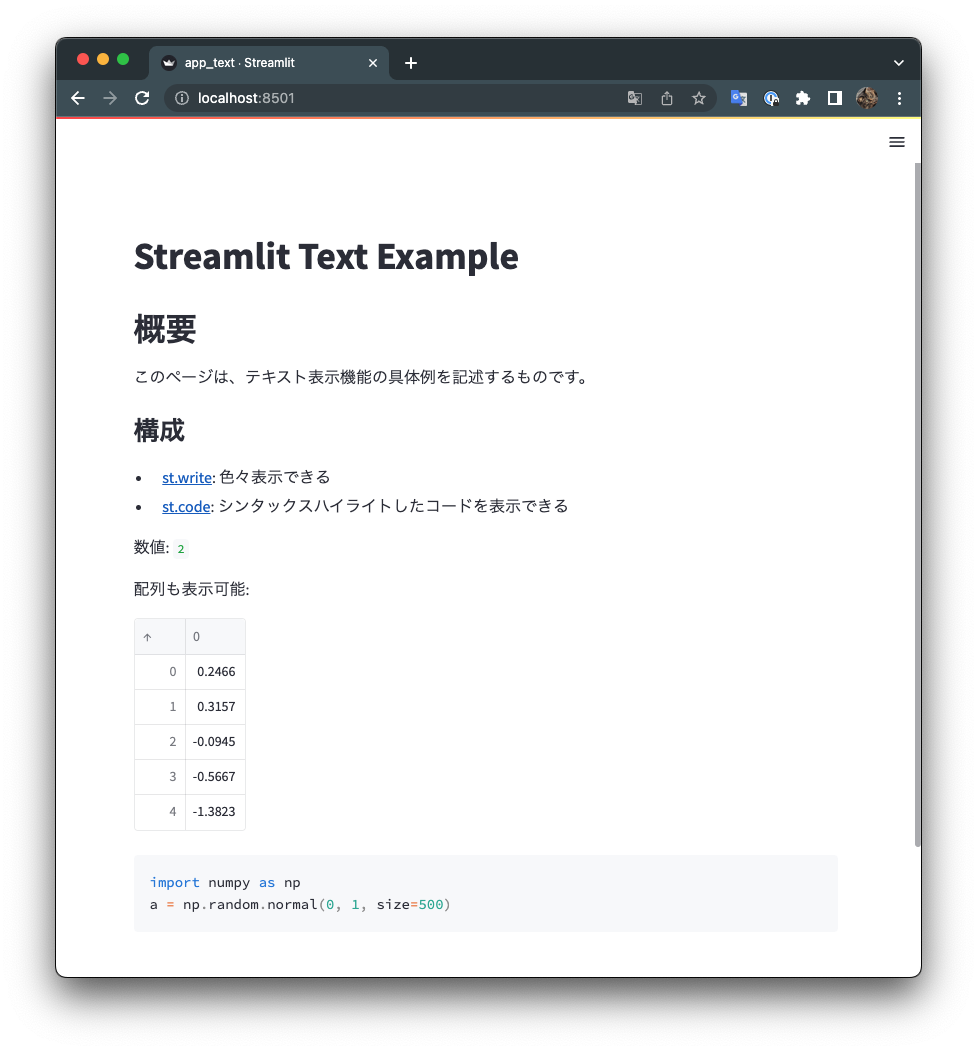
Task: Click the share icon in the address bar
Action: (667, 98)
